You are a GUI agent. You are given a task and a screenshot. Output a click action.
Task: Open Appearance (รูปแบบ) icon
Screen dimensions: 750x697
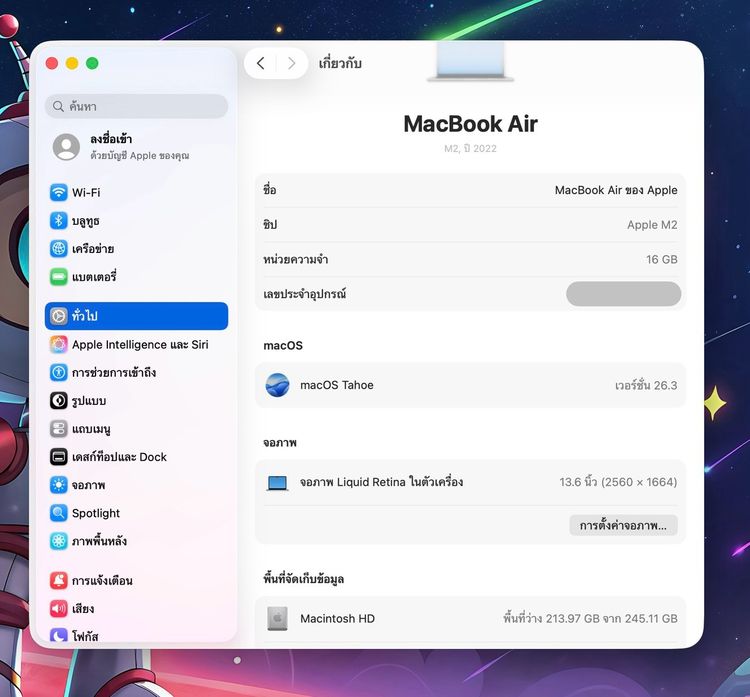click(x=59, y=400)
